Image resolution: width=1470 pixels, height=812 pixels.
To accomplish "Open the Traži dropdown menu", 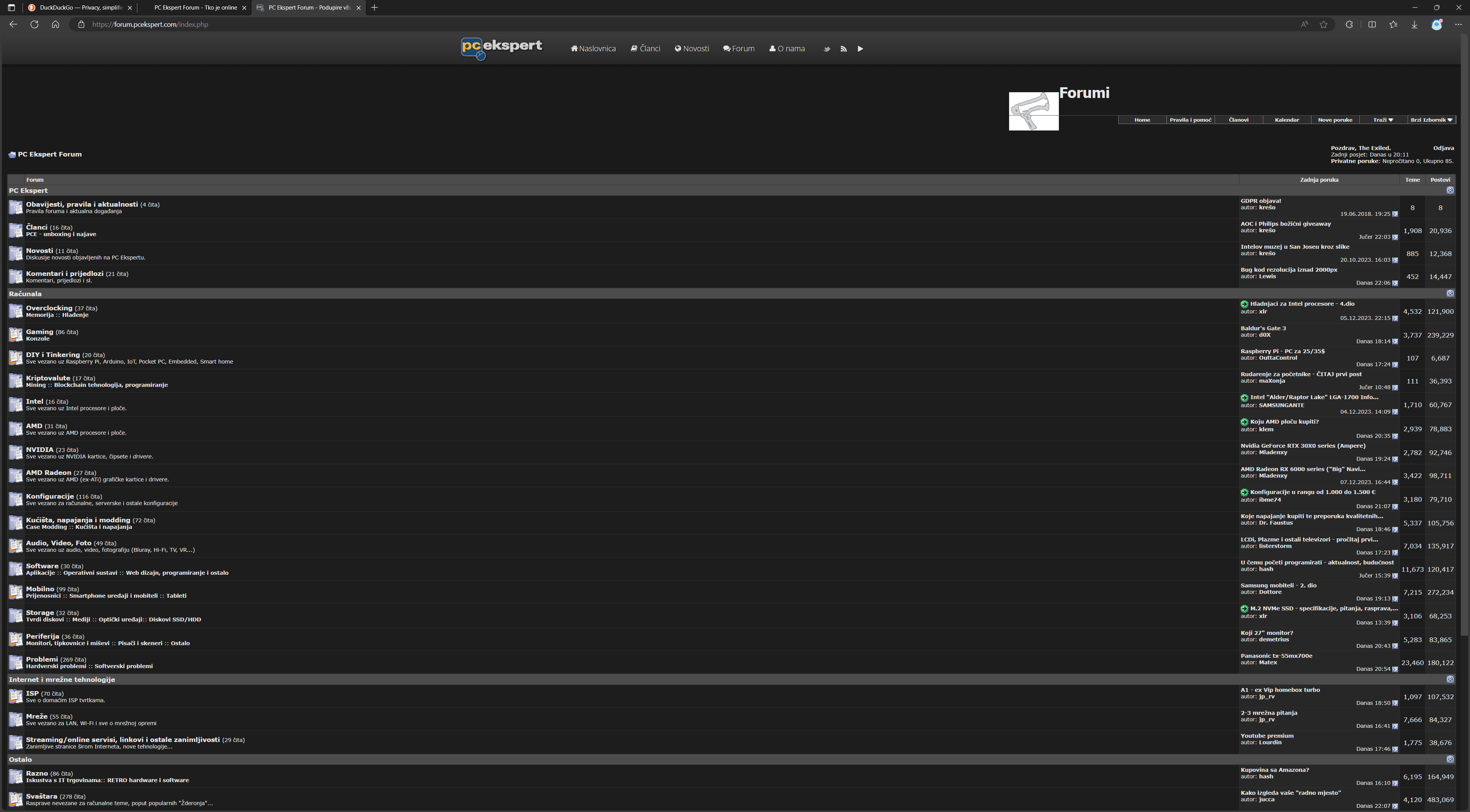I will [1383, 120].
